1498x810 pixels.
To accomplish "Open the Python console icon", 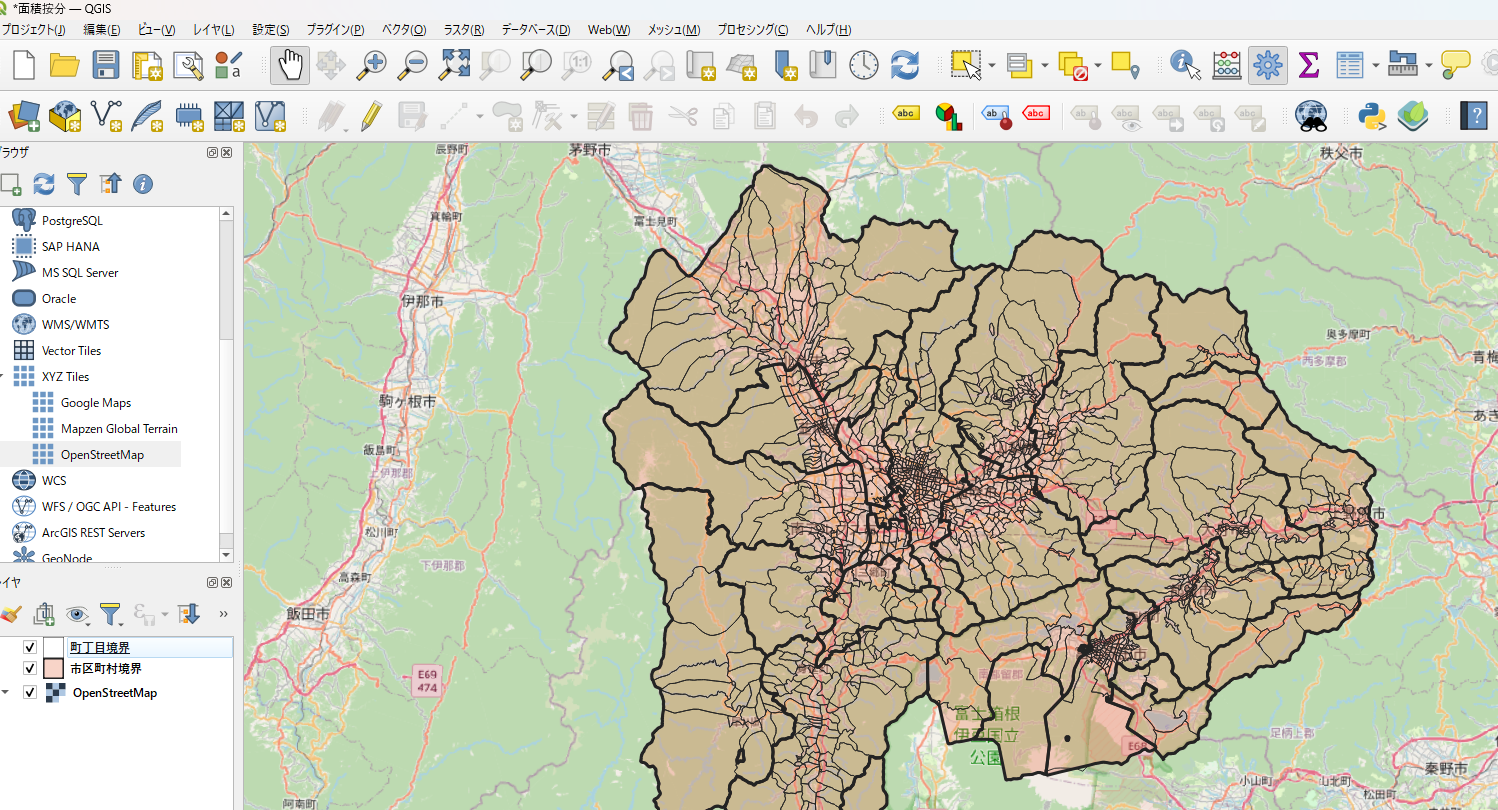I will pyautogui.click(x=1372, y=115).
